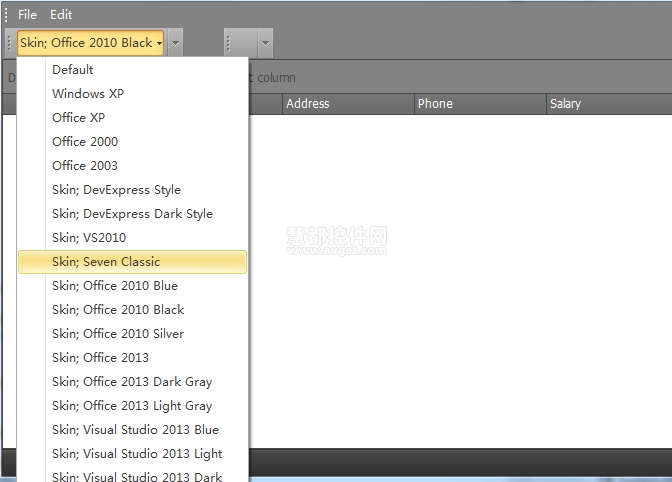The image size is (672, 482).
Task: Click the Salary column header
Action: [609, 104]
